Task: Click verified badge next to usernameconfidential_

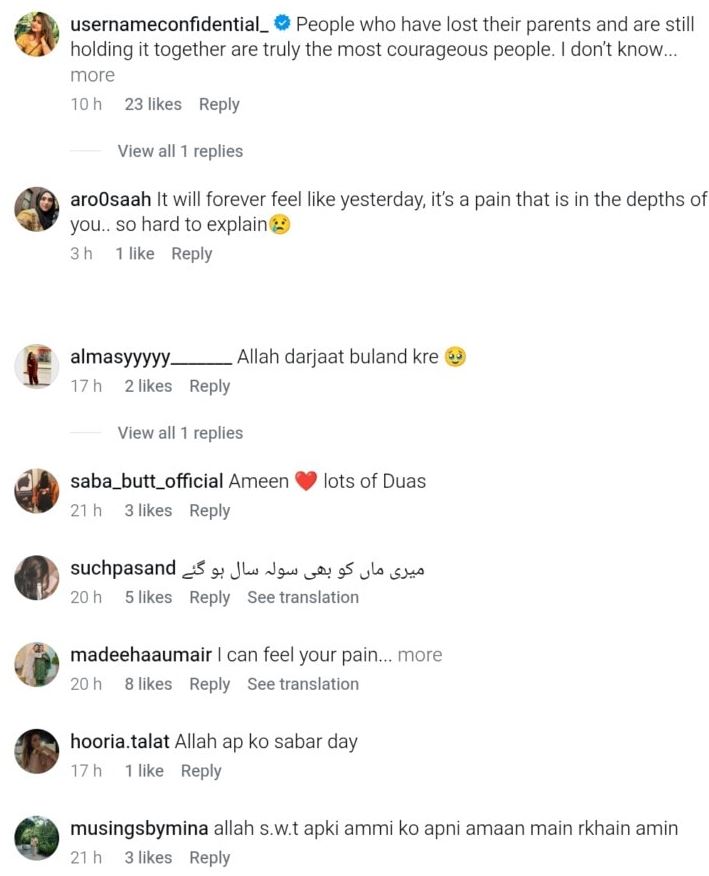Action: pyautogui.click(x=282, y=24)
